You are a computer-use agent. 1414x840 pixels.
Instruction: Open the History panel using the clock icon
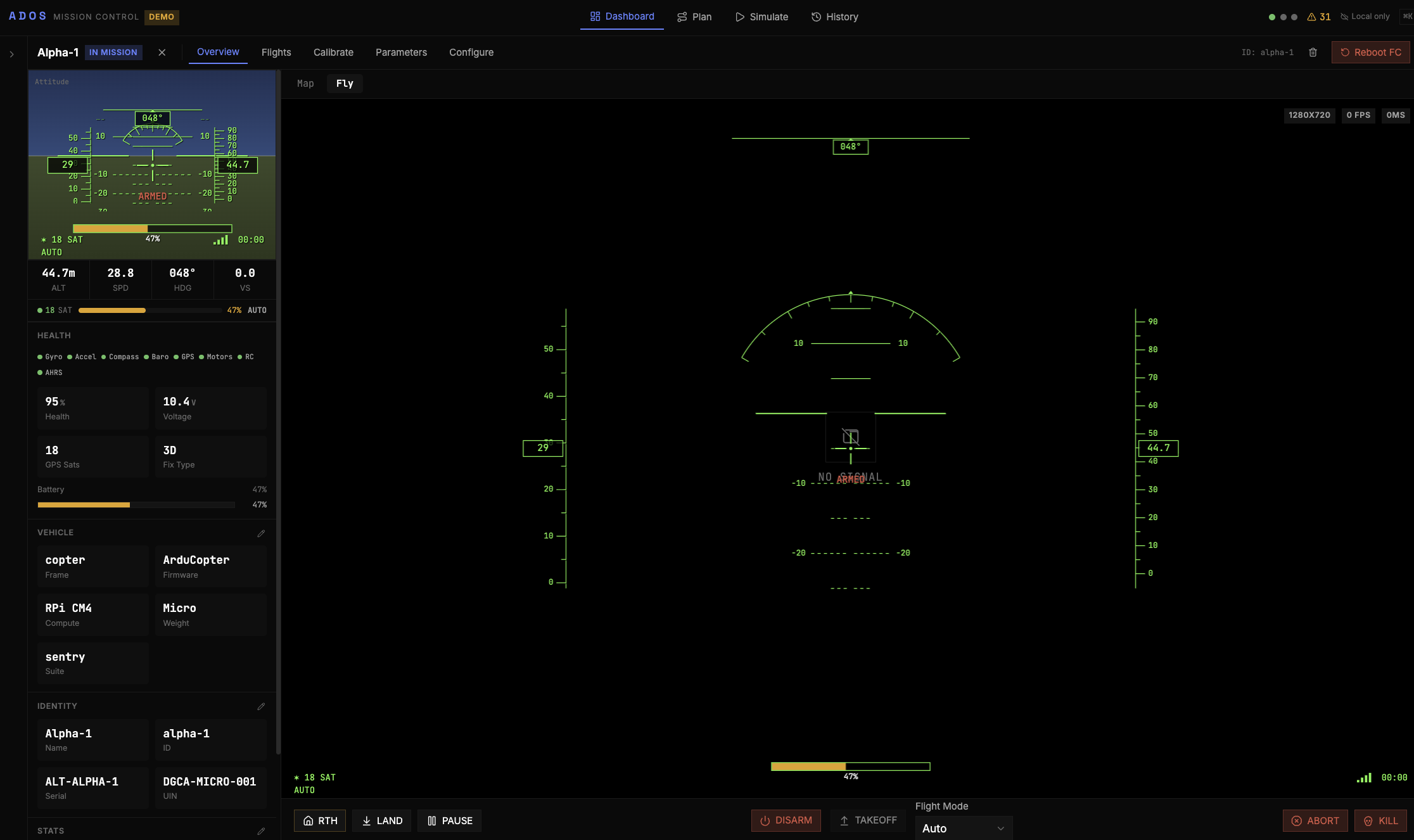817,16
